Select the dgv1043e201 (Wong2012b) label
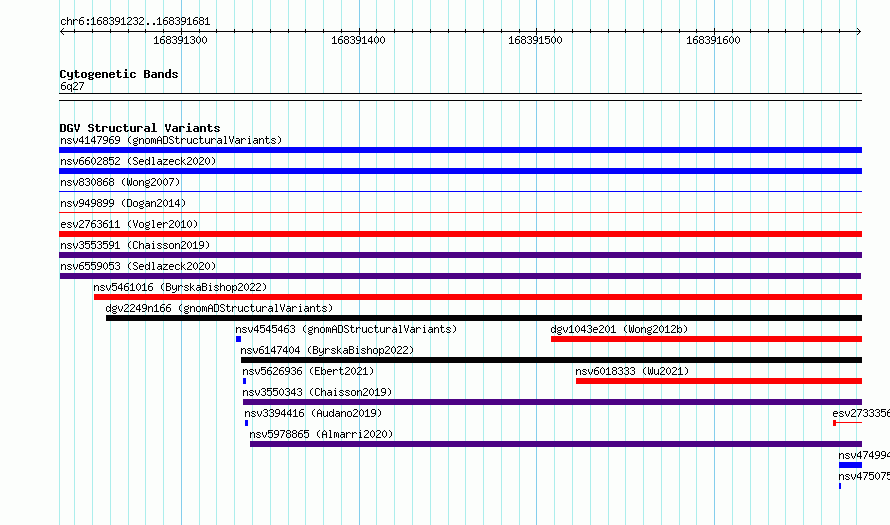This screenshot has width=890, height=525. click(x=619, y=329)
